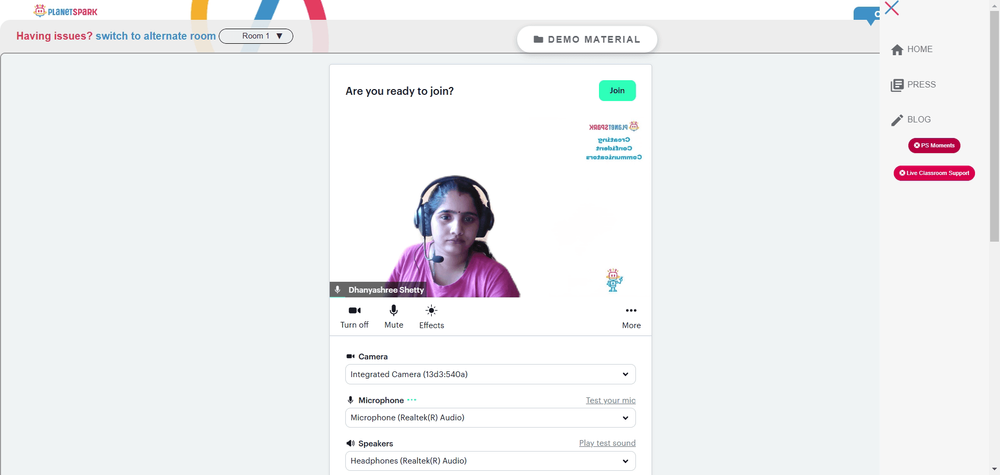Click the Play test sound link

[607, 443]
